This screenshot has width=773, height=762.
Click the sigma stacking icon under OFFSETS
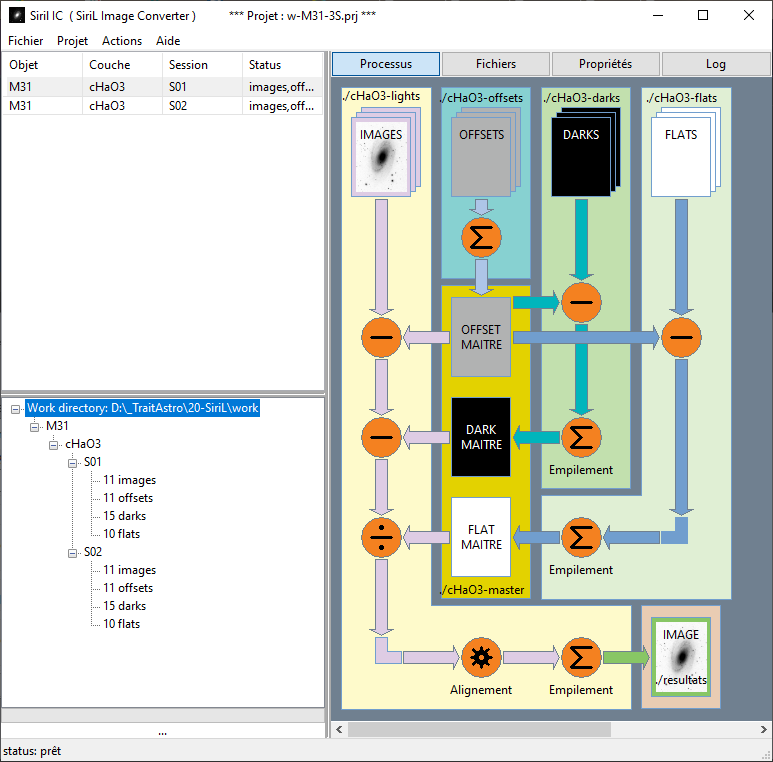[481, 238]
